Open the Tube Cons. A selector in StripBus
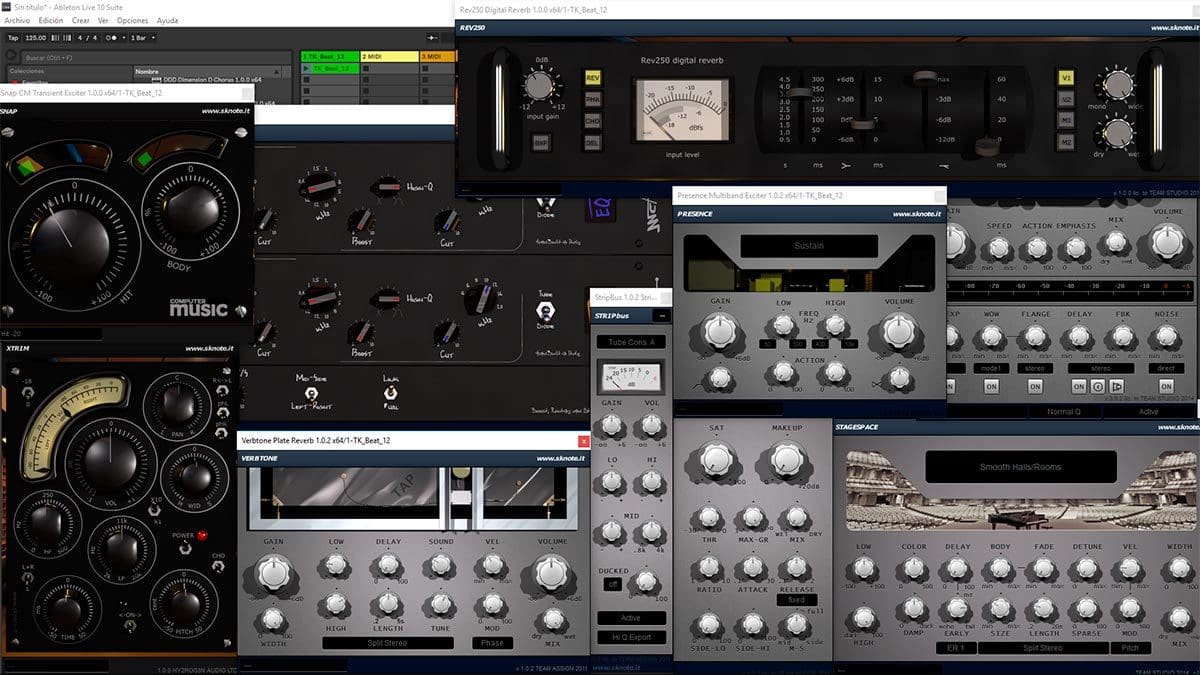This screenshot has width=1200, height=675. point(632,341)
